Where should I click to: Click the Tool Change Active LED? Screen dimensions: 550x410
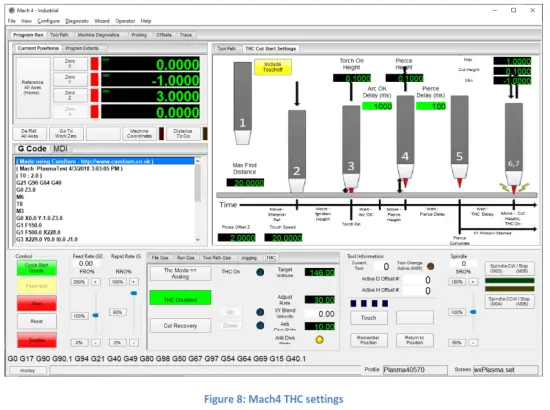pyautogui.click(x=430, y=266)
